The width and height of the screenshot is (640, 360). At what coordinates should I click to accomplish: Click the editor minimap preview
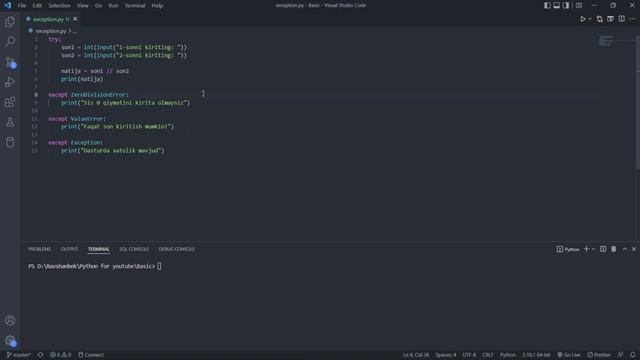click(x=606, y=41)
